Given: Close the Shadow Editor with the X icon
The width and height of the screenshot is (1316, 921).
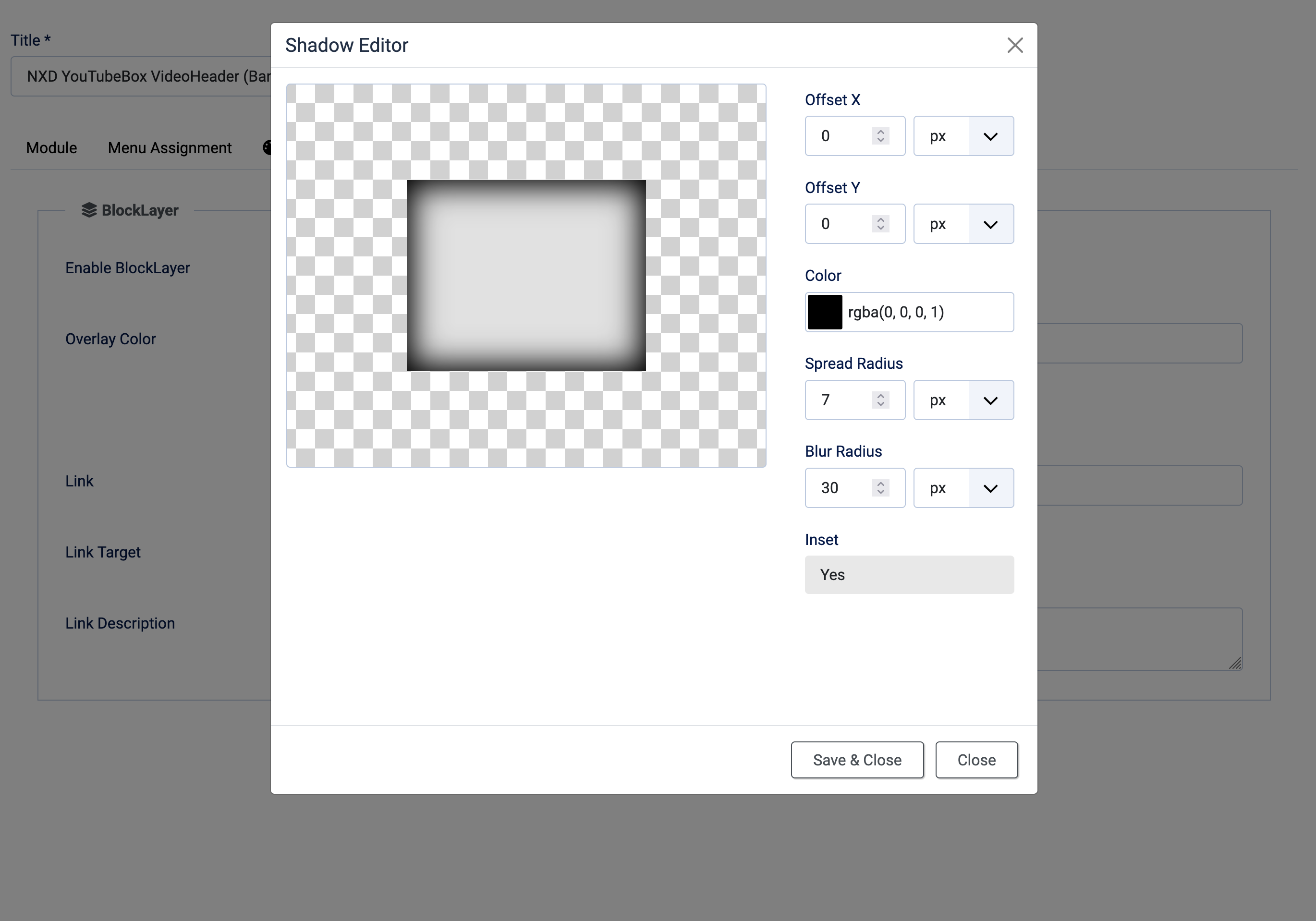Looking at the screenshot, I should [x=1014, y=45].
